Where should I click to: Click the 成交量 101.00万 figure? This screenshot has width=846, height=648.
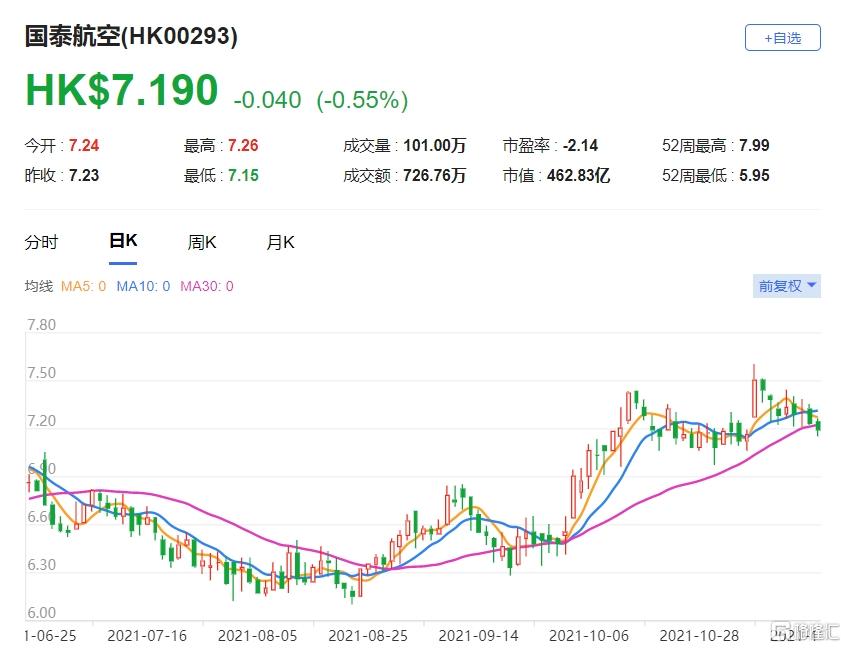(435, 146)
